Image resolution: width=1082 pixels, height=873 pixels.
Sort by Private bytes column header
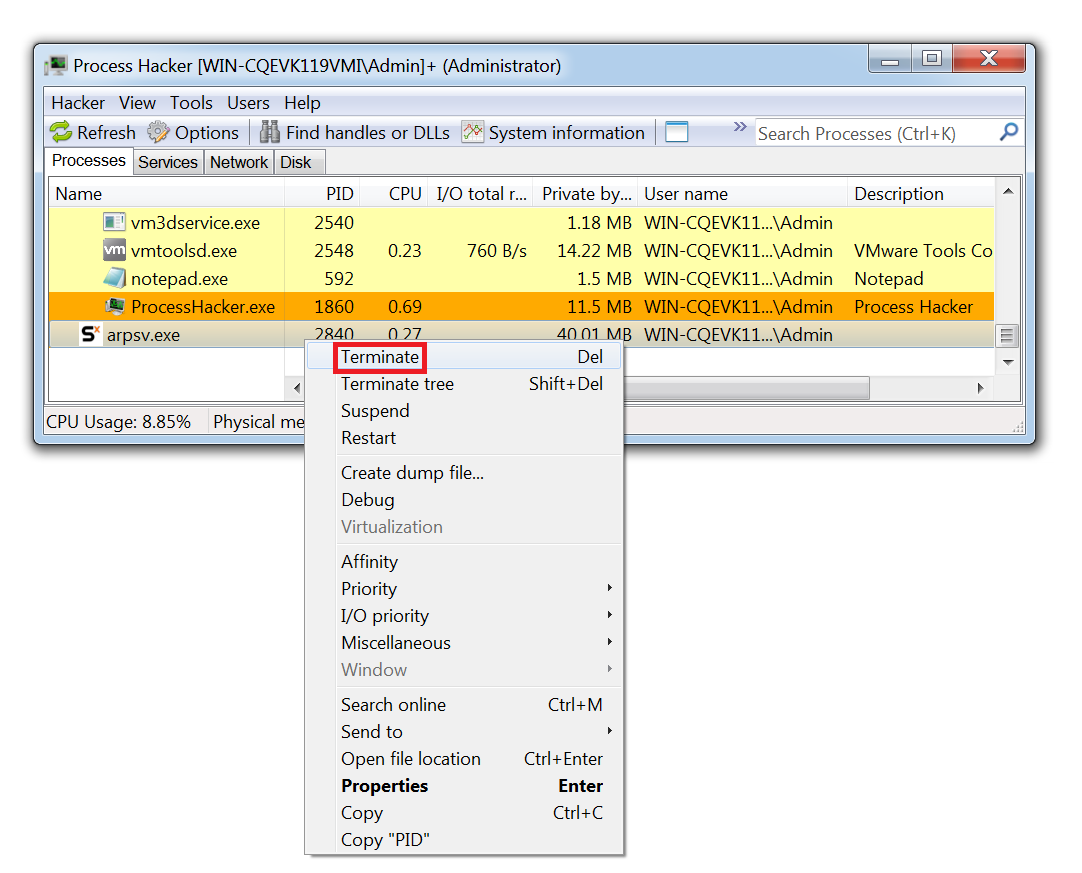[x=586, y=194]
